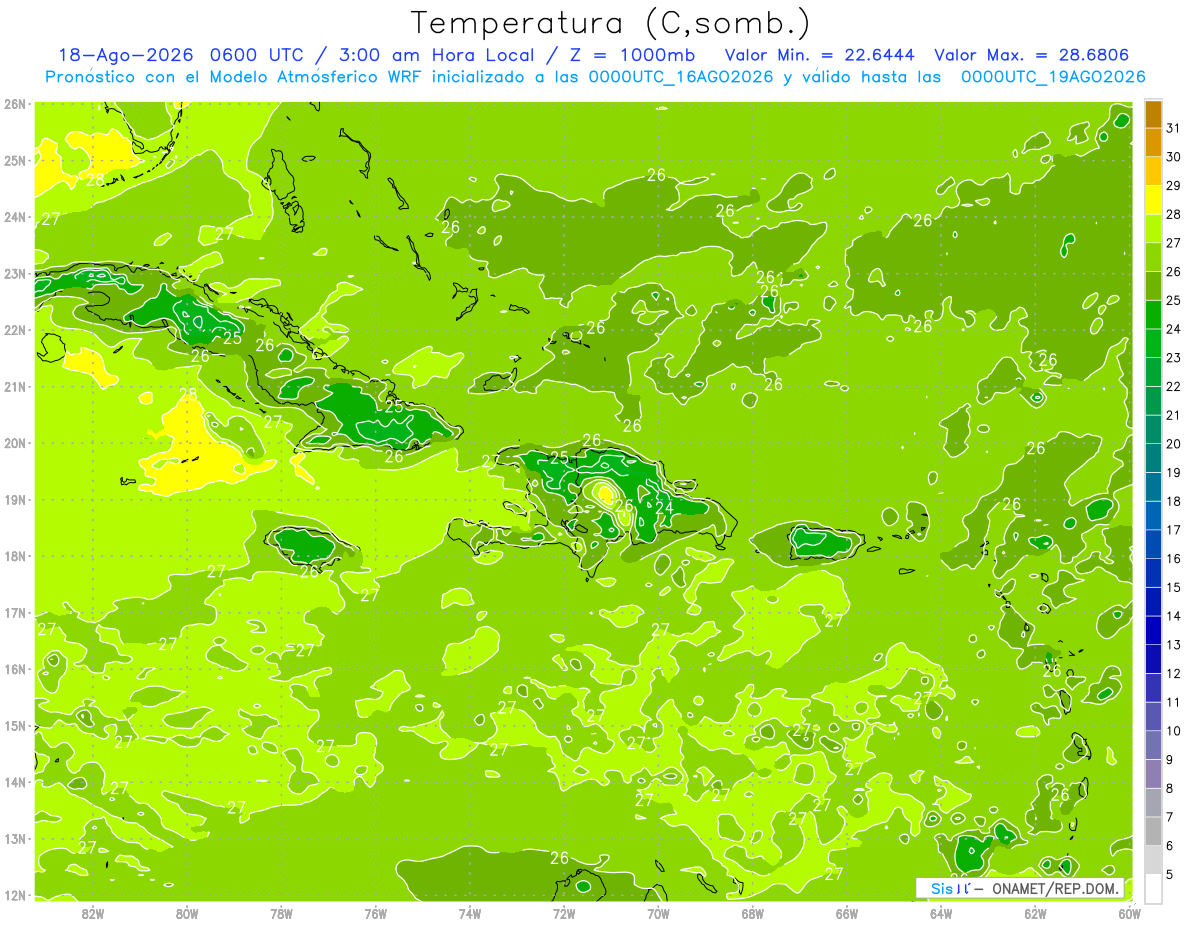The width and height of the screenshot is (1200, 927).
Task: Click the yellow 28–29 swatch on the color scale
Action: pos(1153,200)
